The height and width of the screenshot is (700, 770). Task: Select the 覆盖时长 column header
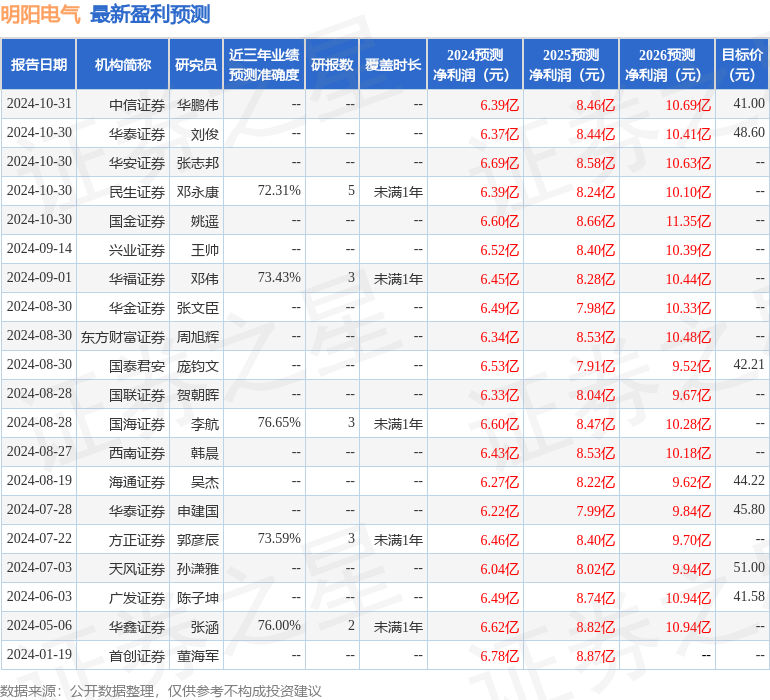[393, 64]
